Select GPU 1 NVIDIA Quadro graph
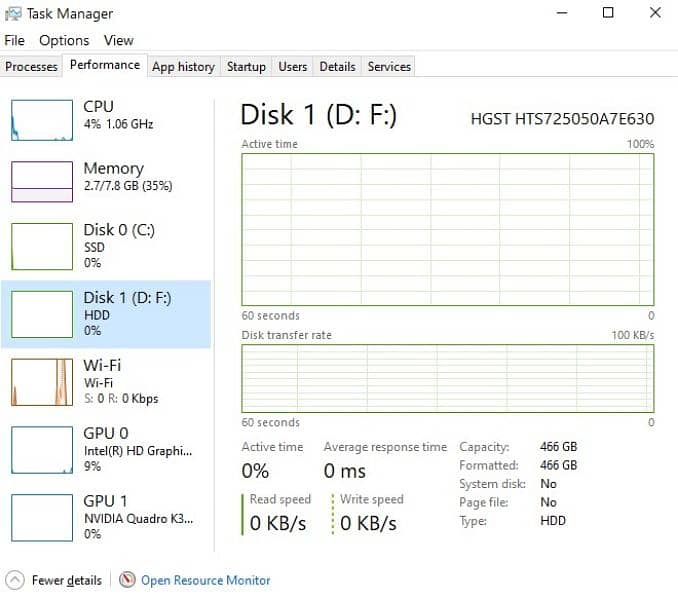Screen dimensions: 678x600 [x=41, y=517]
